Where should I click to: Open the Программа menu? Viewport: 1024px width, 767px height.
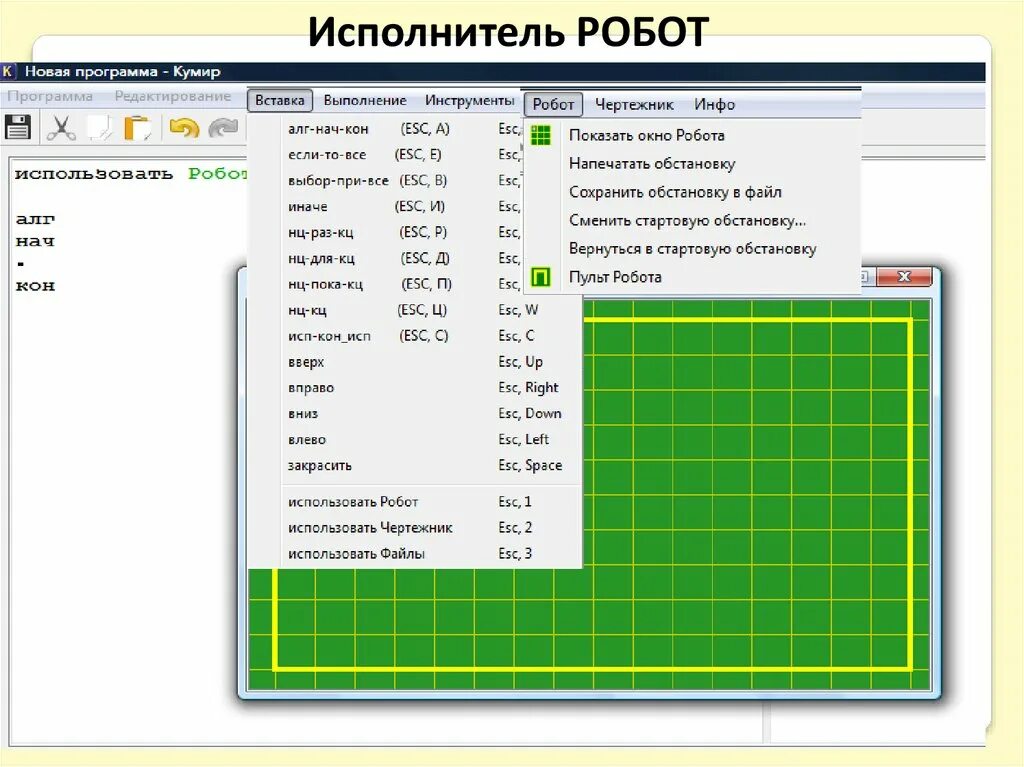click(x=50, y=96)
